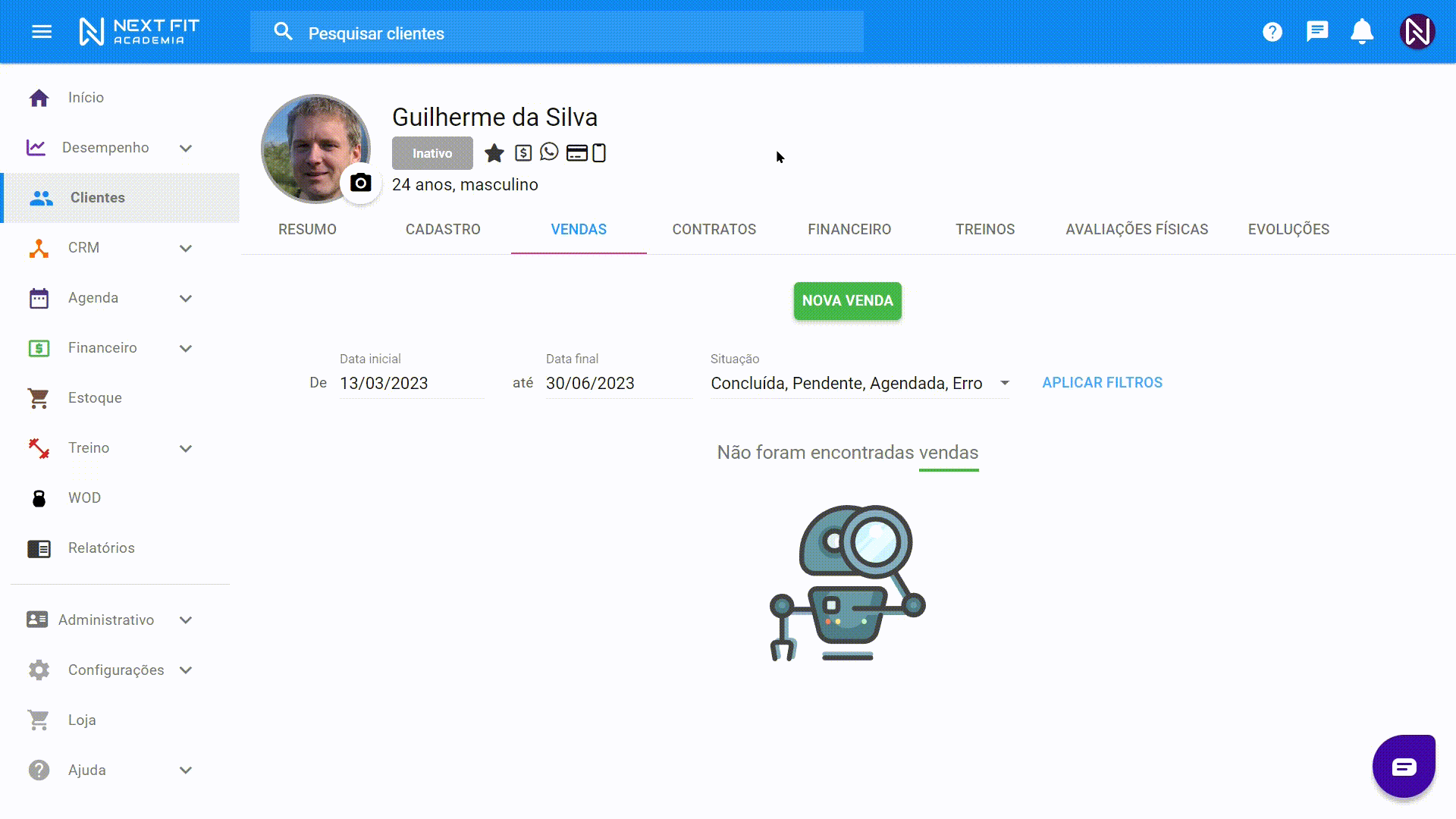Open the floating chat support widget
1456x819 pixels.
[1404, 767]
